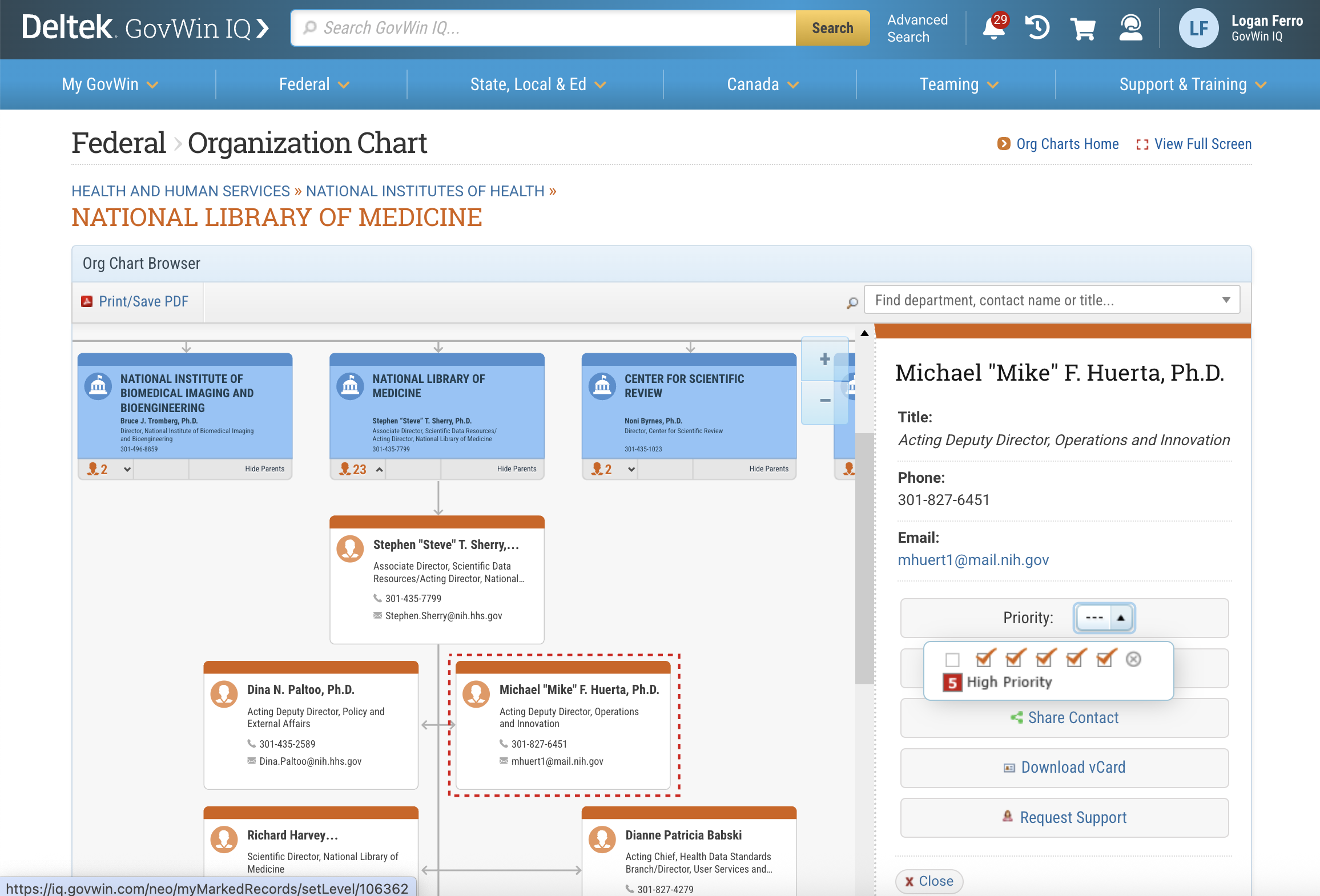
Task: Click the View Full Screen brackets icon
Action: [1142, 144]
